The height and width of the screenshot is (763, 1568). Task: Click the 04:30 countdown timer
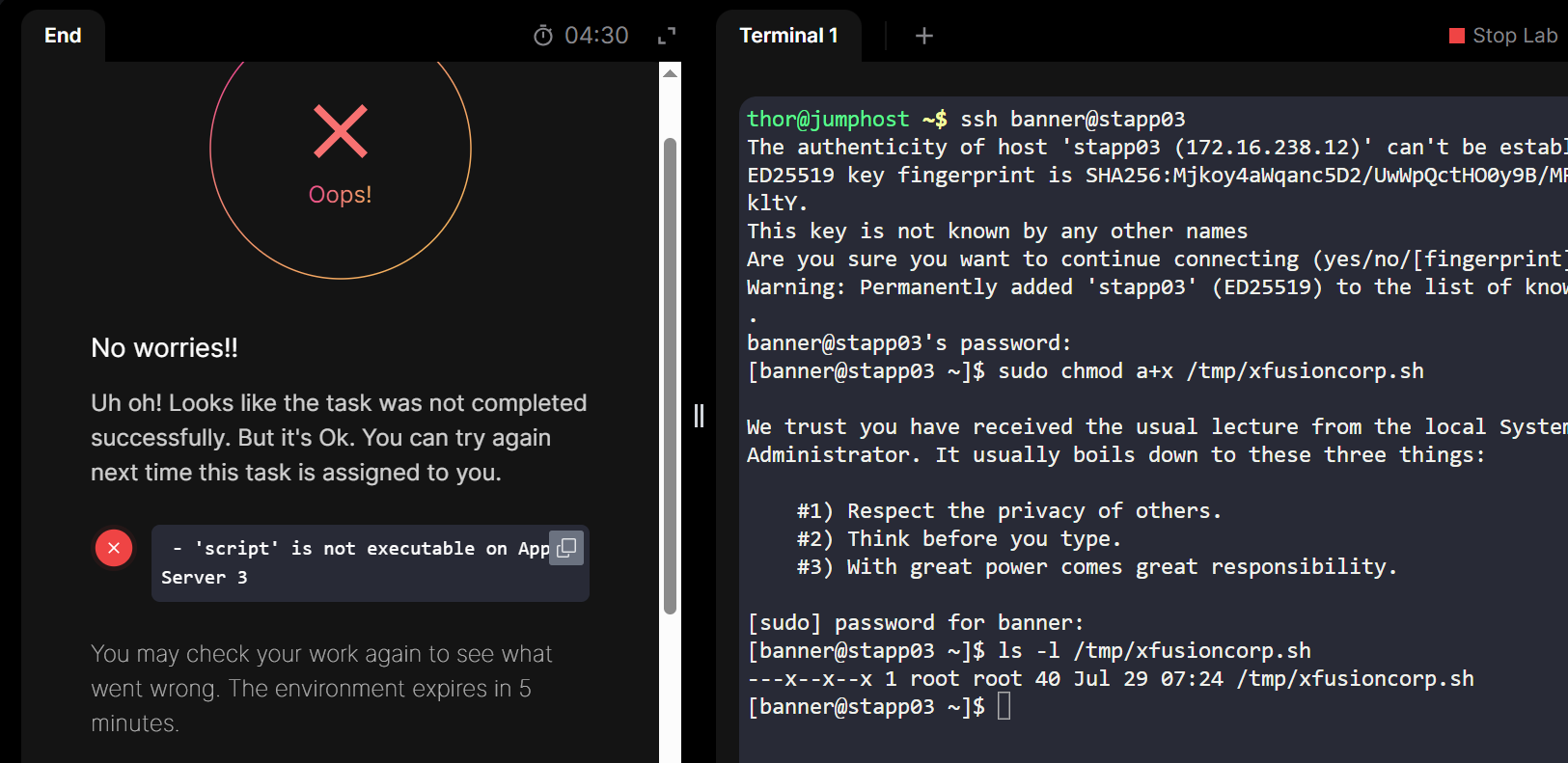point(596,36)
